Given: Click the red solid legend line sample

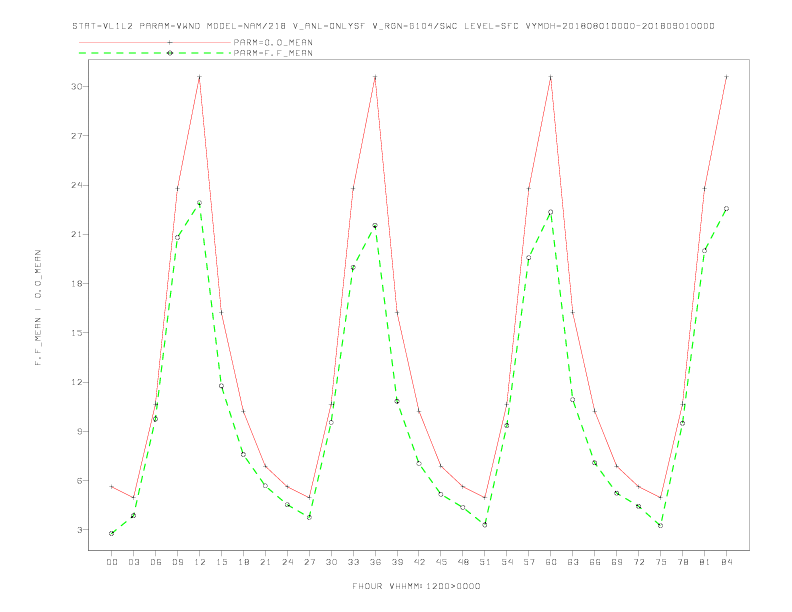Looking at the screenshot, I should (x=155, y=42).
